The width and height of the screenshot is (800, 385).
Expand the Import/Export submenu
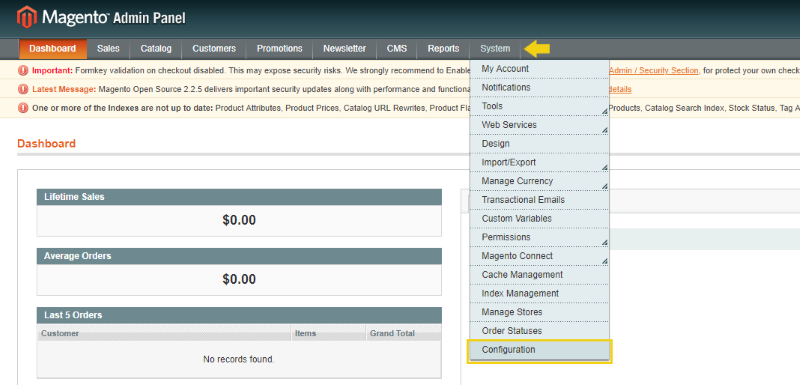539,163
